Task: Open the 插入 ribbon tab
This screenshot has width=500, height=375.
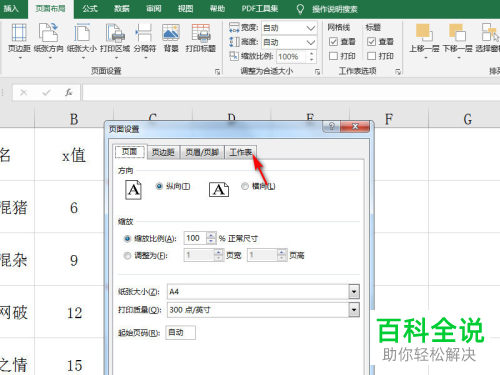Action: tap(11, 9)
